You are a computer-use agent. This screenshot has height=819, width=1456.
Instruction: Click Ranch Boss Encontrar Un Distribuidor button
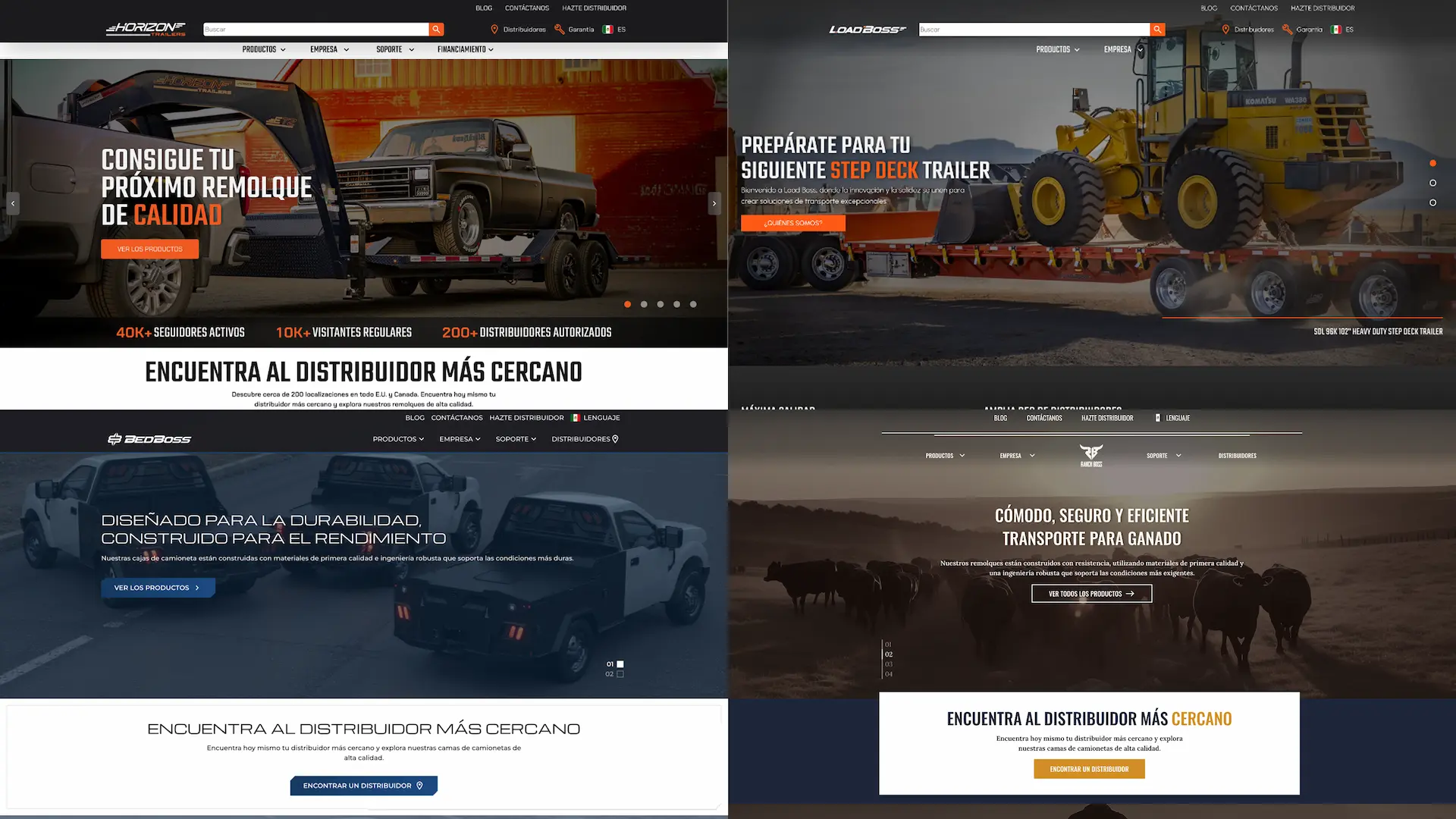pyautogui.click(x=1089, y=769)
